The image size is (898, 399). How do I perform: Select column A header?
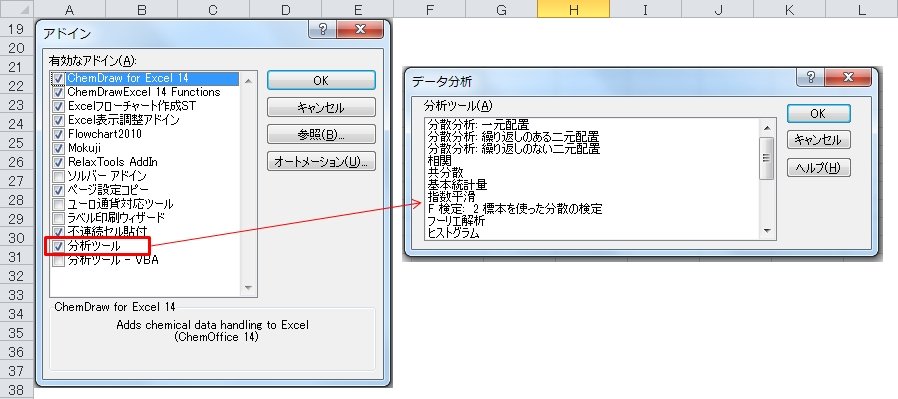69,9
